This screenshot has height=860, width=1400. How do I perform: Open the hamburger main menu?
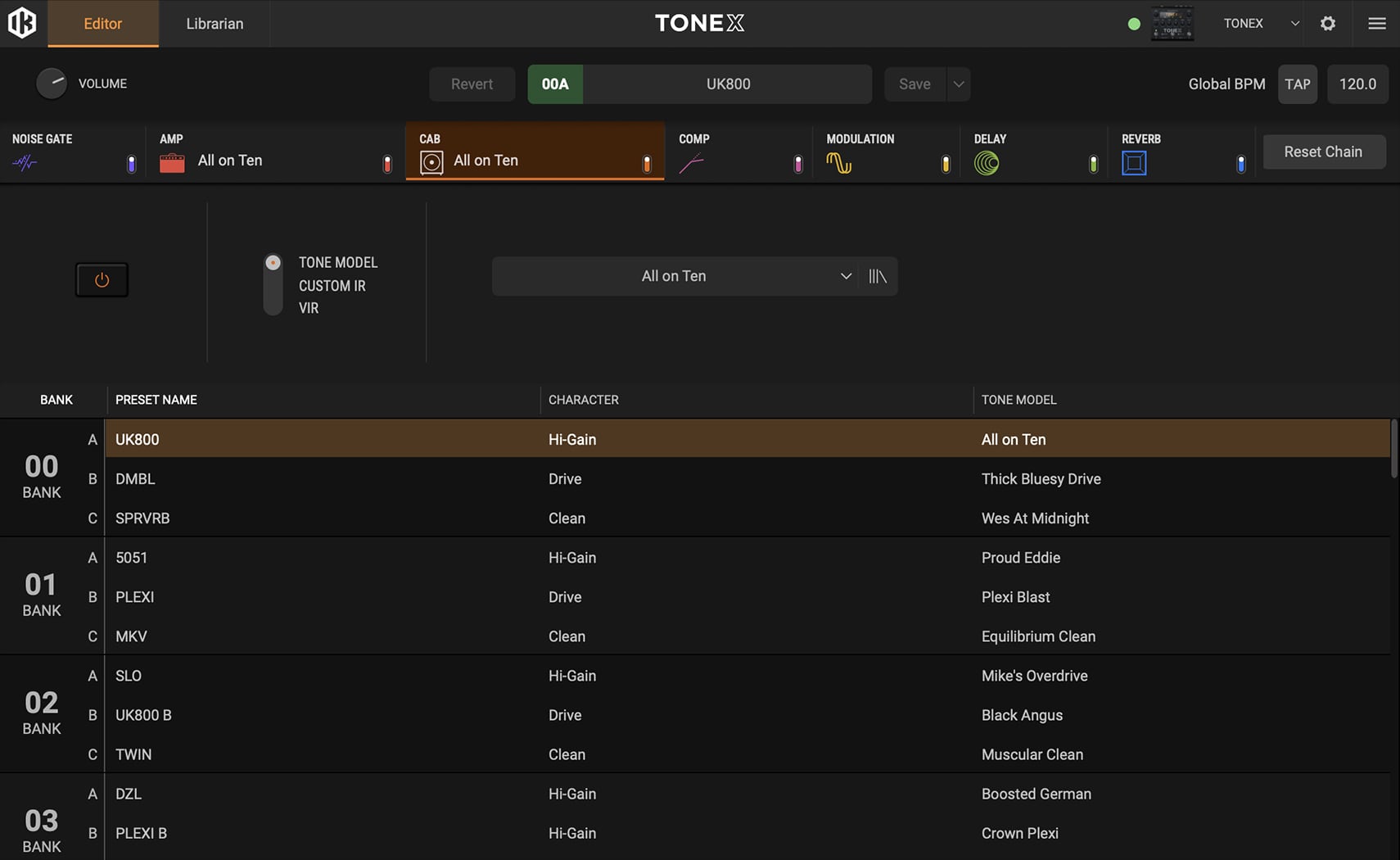[x=1376, y=24]
